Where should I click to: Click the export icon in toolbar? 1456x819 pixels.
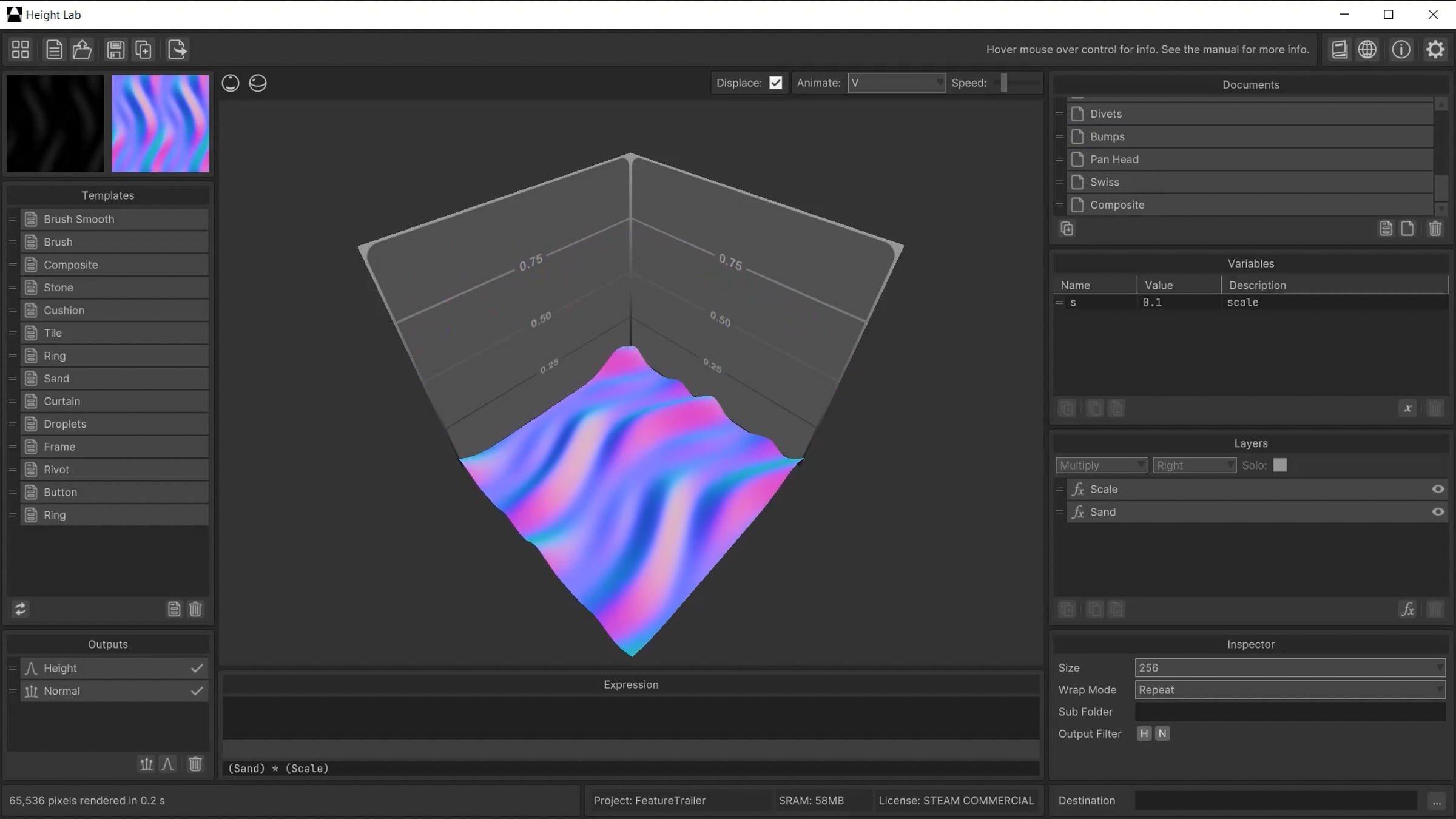point(177,50)
